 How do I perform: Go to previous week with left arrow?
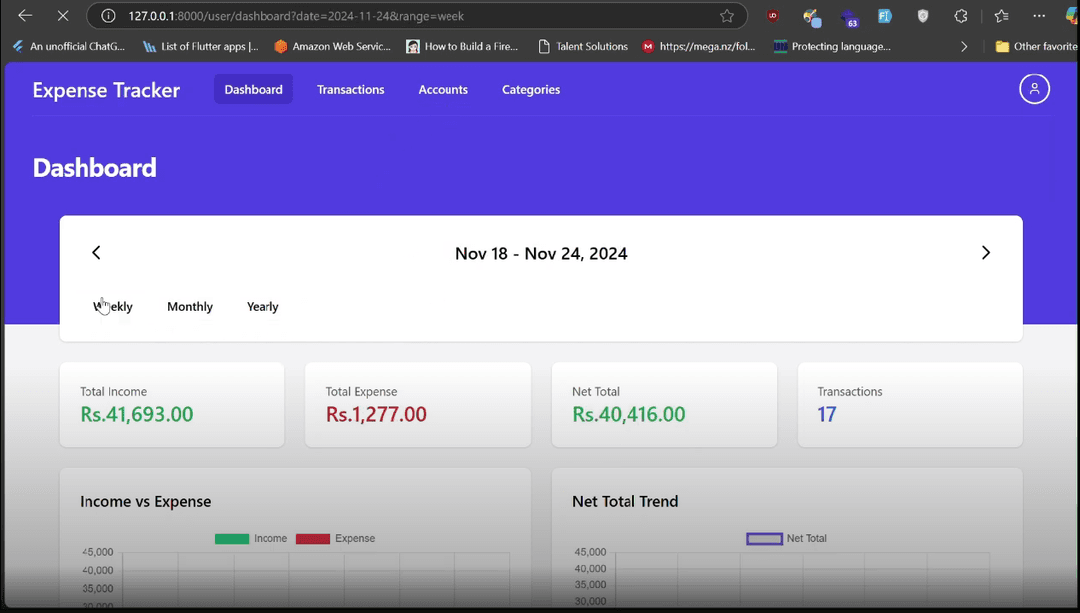point(96,253)
